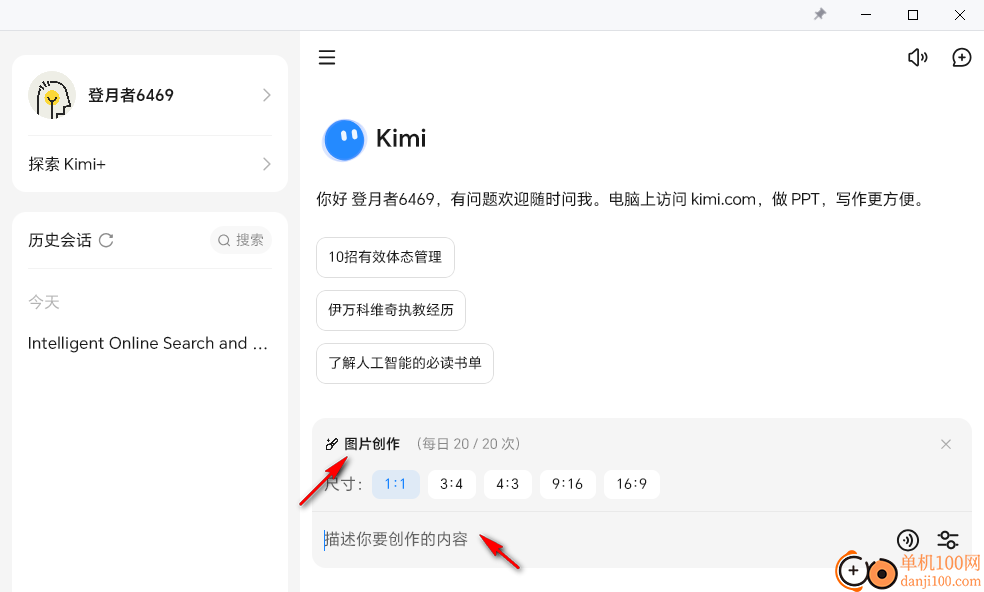Select the 3:4 image size

[451, 484]
